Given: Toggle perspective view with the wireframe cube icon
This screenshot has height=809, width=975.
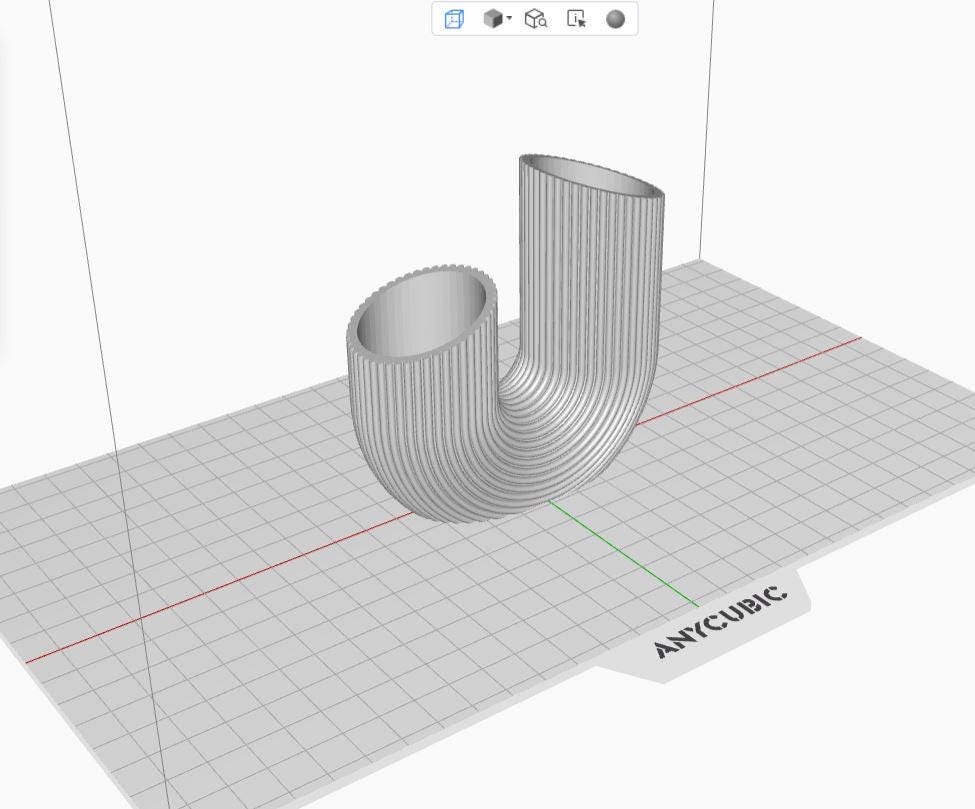Looking at the screenshot, I should tap(453, 17).
